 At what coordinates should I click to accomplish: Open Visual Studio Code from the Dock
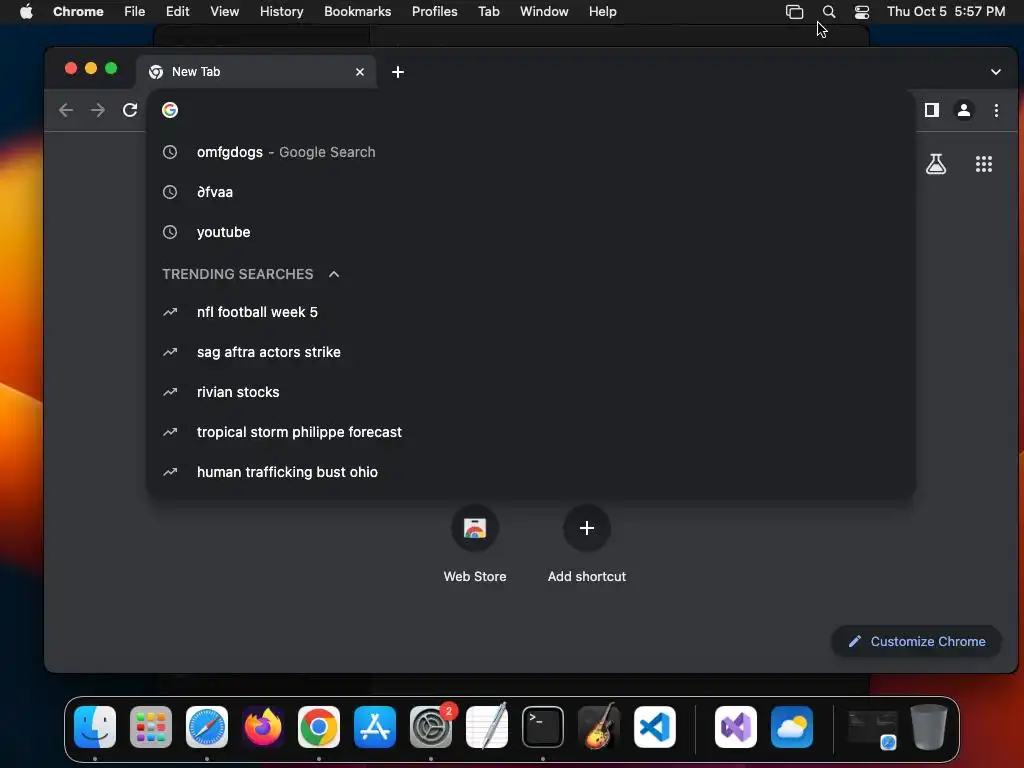pyautogui.click(x=655, y=727)
